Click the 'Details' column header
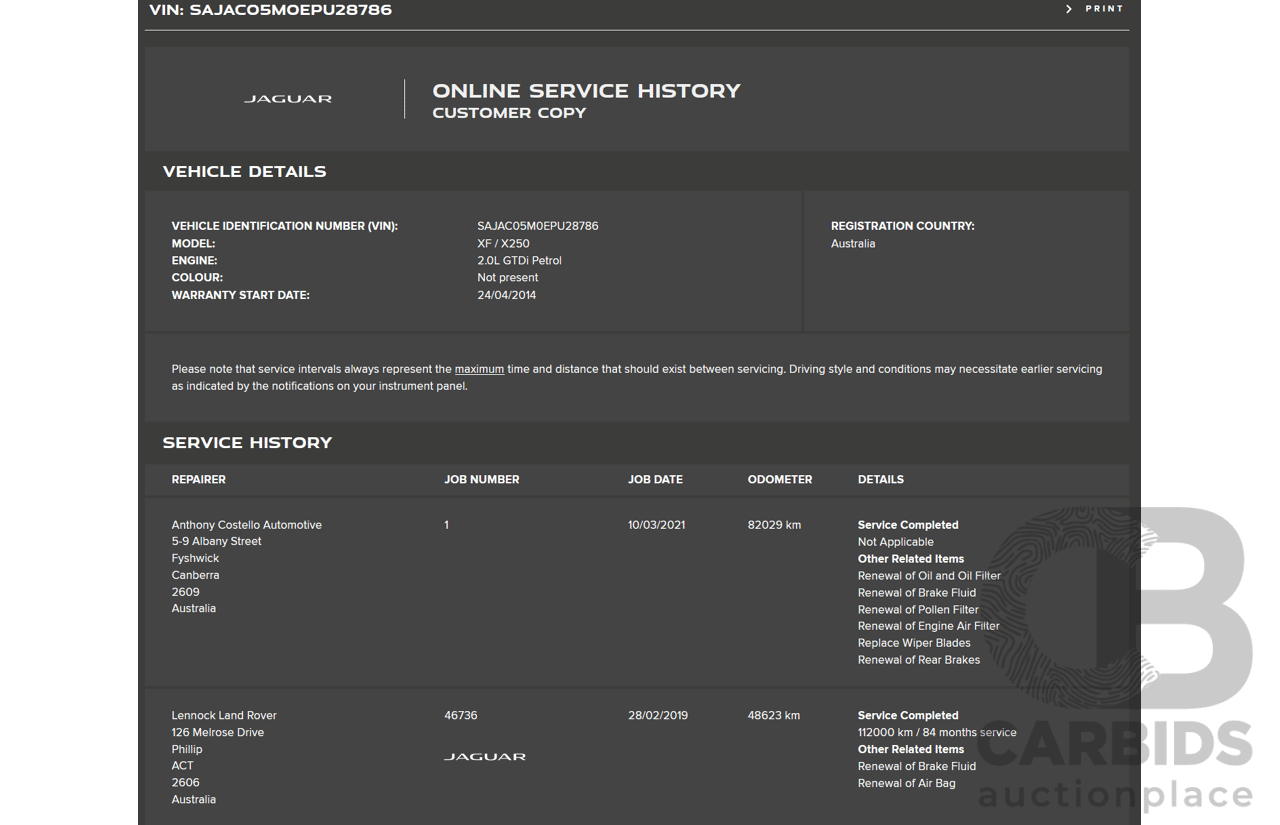1280x825 pixels. point(880,480)
